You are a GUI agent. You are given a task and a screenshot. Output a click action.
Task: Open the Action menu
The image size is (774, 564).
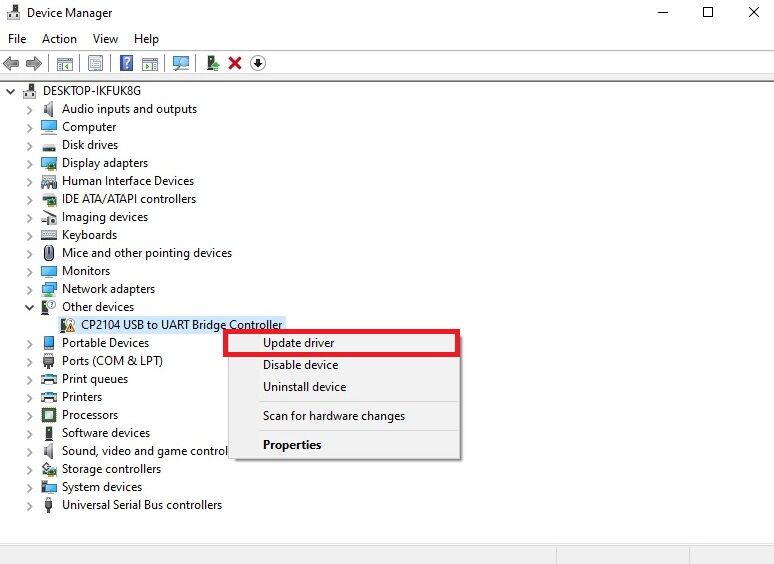59,39
